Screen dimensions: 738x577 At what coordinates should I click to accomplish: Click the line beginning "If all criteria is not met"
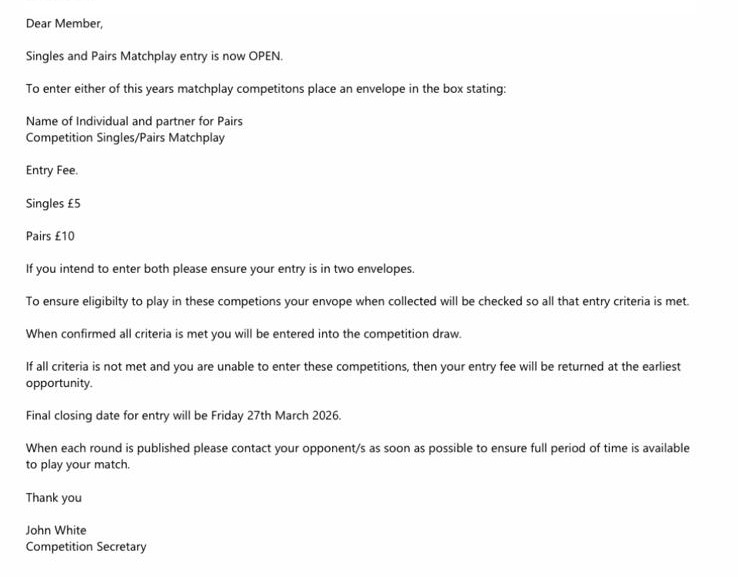click(x=353, y=367)
